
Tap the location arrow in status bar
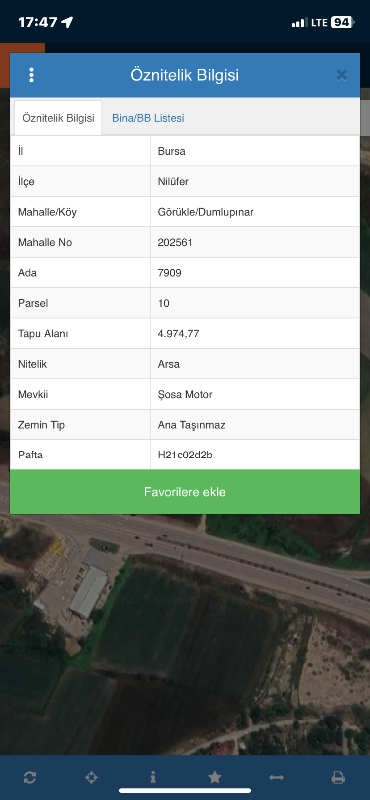tap(67, 22)
